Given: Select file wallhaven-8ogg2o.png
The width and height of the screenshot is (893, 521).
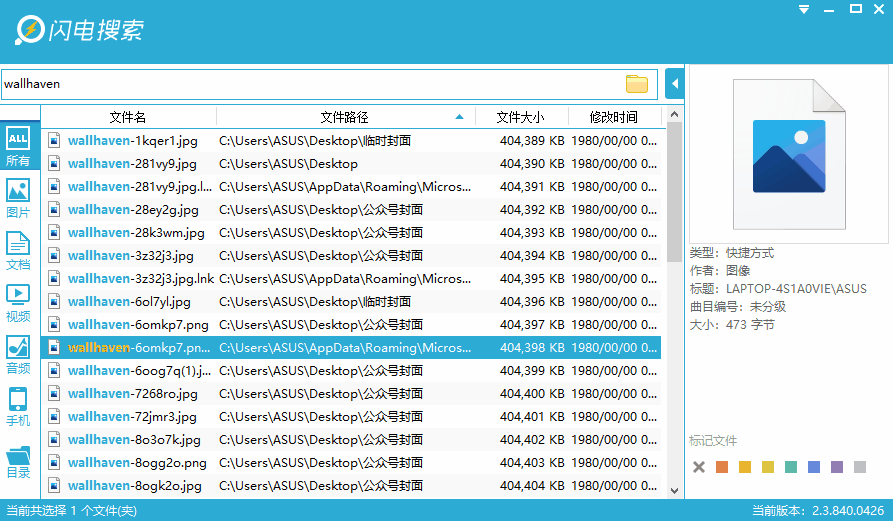Looking at the screenshot, I should (x=351, y=463).
